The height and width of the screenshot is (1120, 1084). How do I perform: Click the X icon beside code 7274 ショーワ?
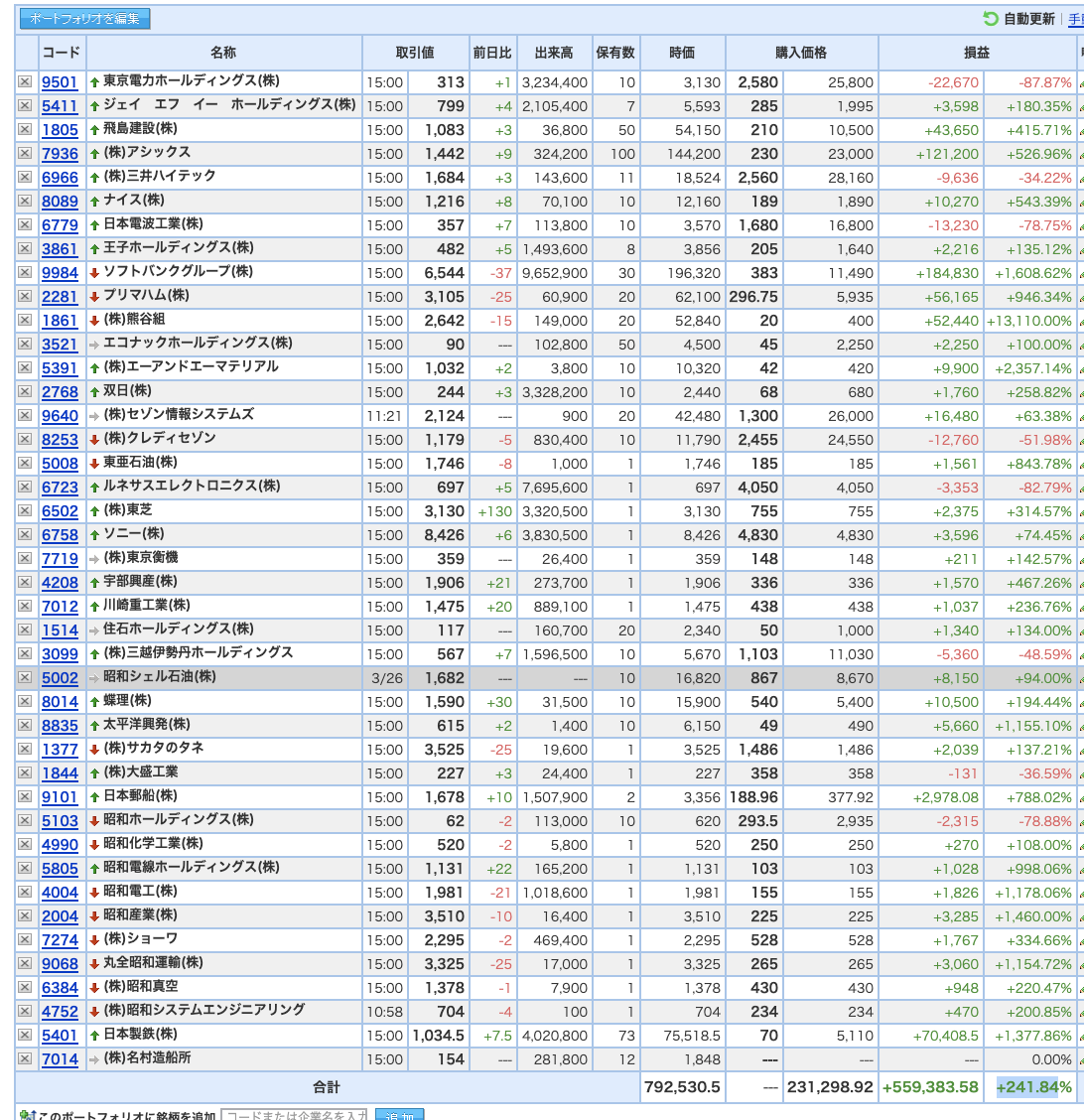pos(25,939)
